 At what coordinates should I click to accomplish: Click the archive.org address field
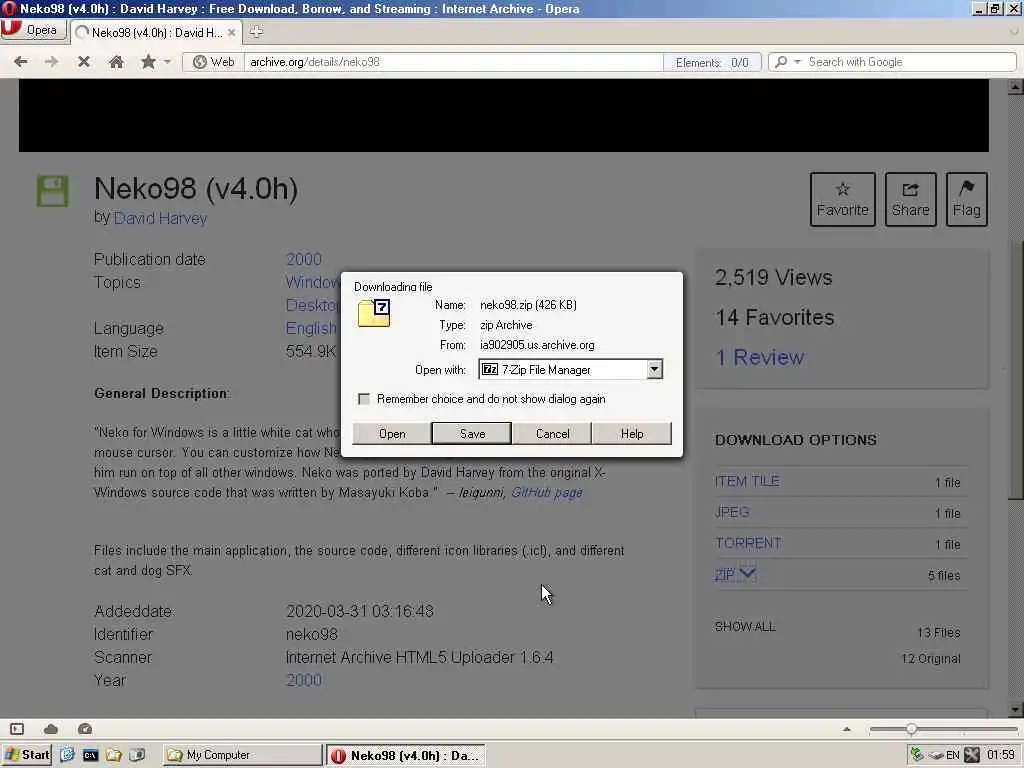(453, 62)
